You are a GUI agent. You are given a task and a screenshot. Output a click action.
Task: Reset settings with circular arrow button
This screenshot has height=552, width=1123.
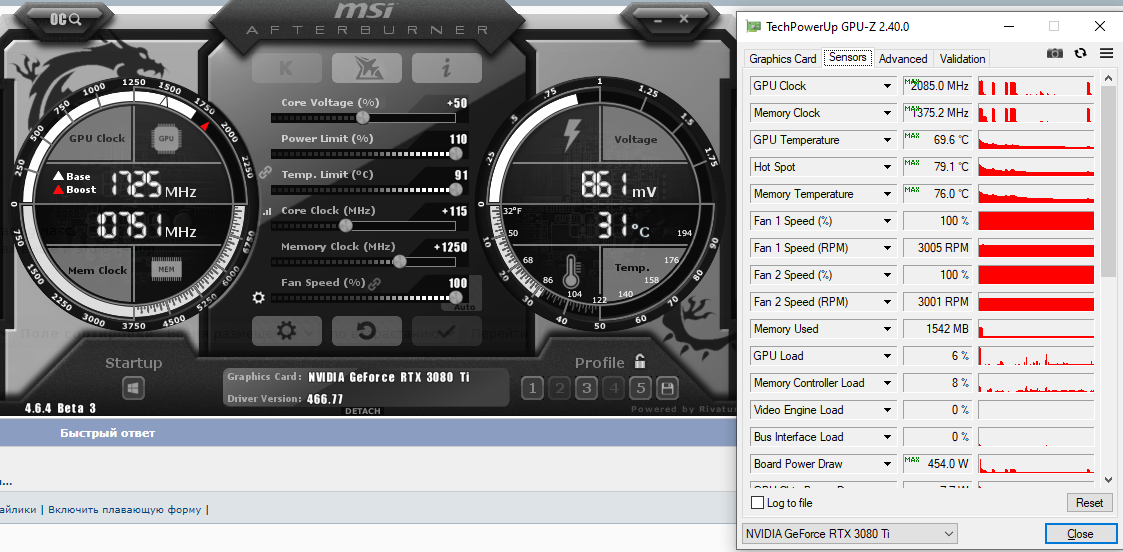(x=367, y=331)
